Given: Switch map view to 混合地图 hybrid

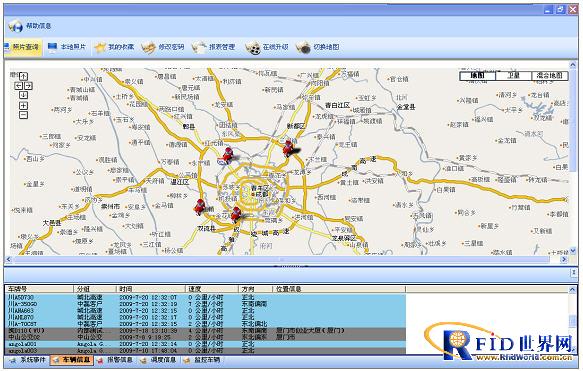Looking at the screenshot, I should (550, 76).
